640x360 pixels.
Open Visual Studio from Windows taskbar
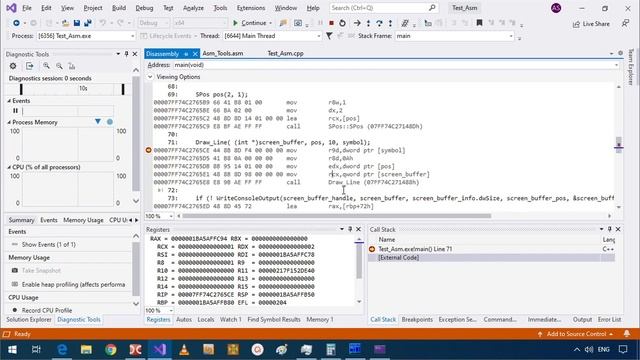click(x=160, y=349)
